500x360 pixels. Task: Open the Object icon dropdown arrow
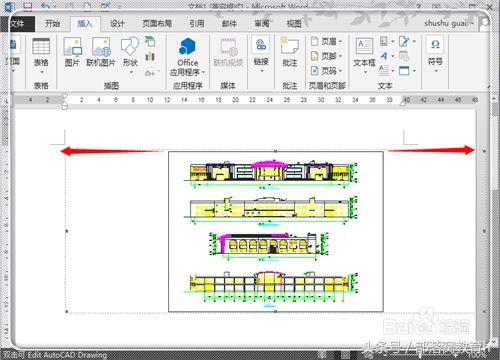tap(414, 71)
